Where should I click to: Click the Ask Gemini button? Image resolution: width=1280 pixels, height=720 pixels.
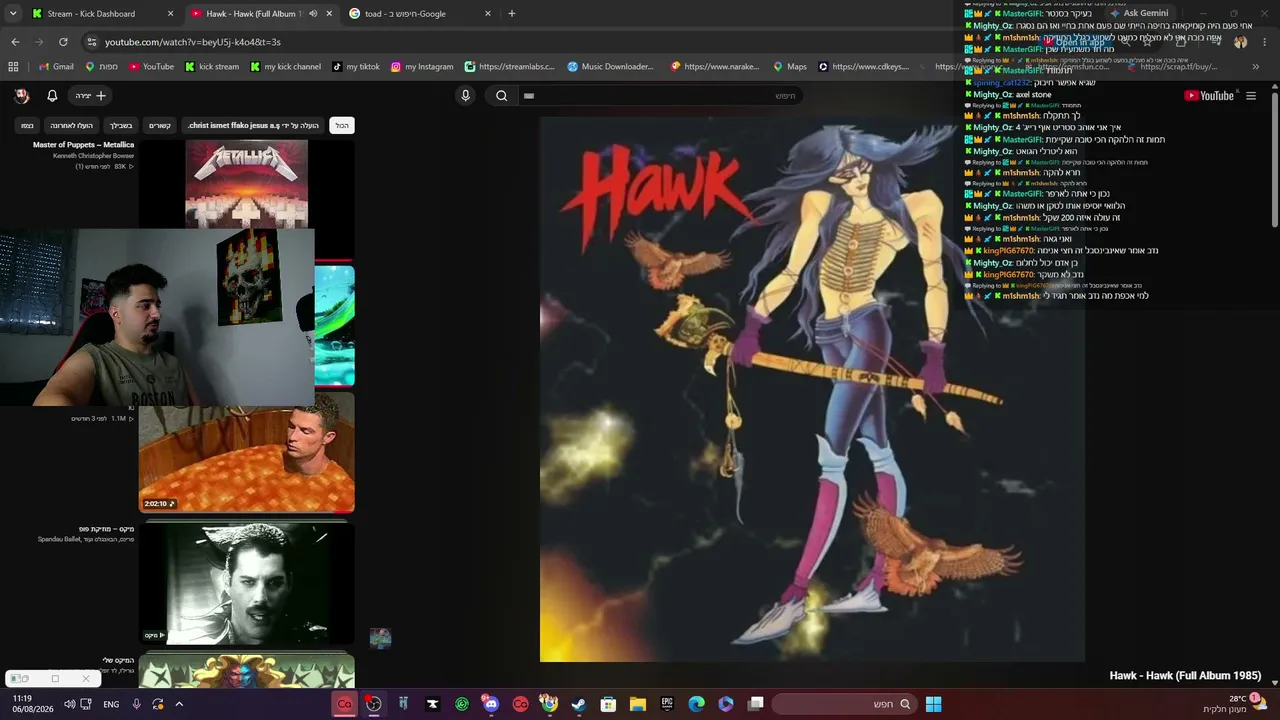[1138, 14]
